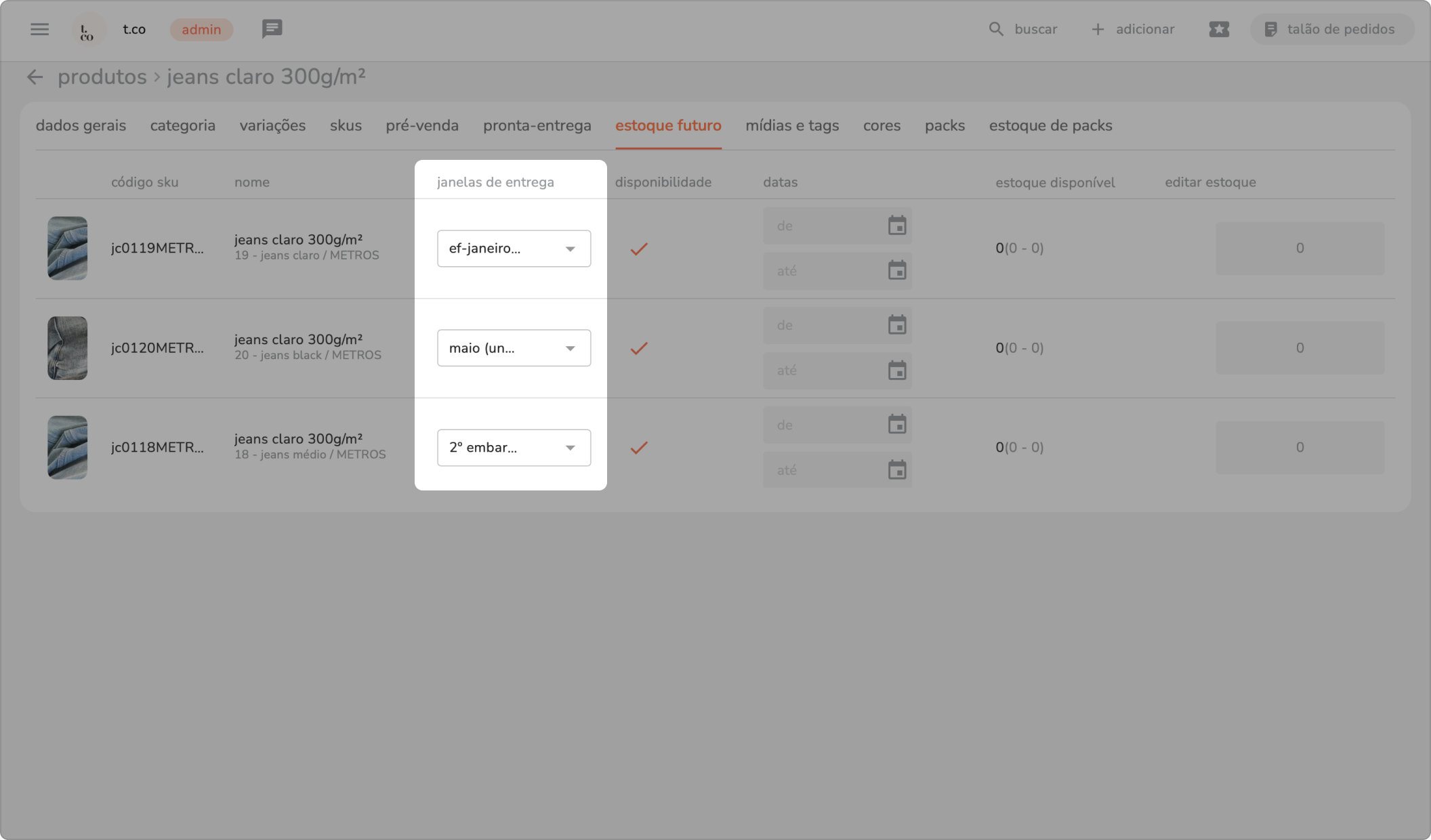Click the chat messages icon
This screenshot has height=840, width=1431.
point(272,29)
